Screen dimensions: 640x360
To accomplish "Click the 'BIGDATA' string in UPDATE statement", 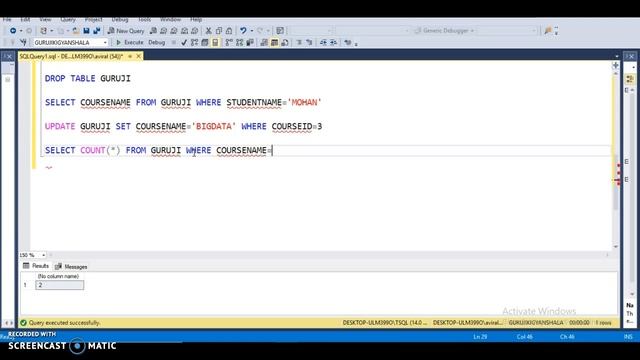I will [x=214, y=127].
